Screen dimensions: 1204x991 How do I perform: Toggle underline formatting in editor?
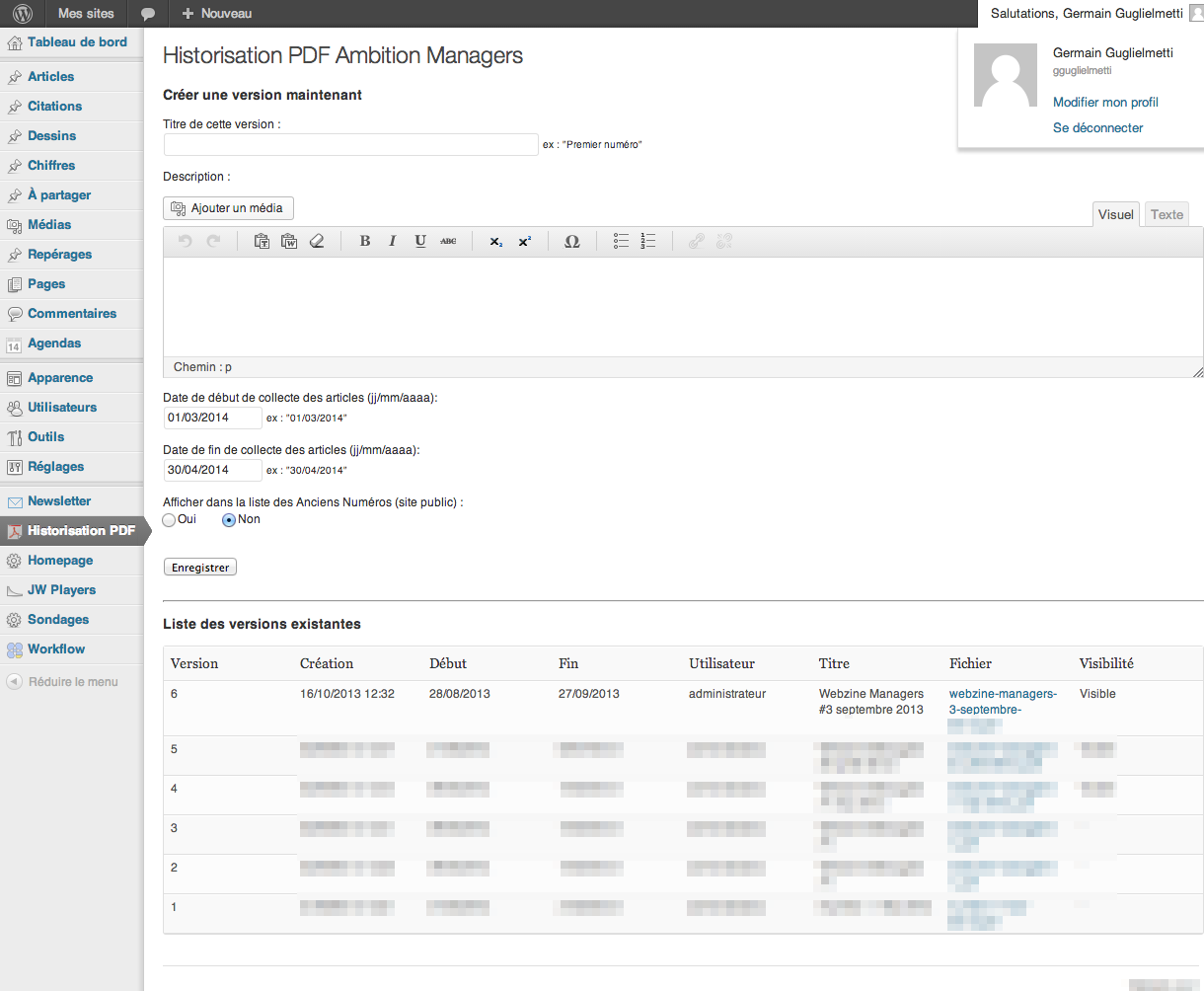pyautogui.click(x=420, y=241)
